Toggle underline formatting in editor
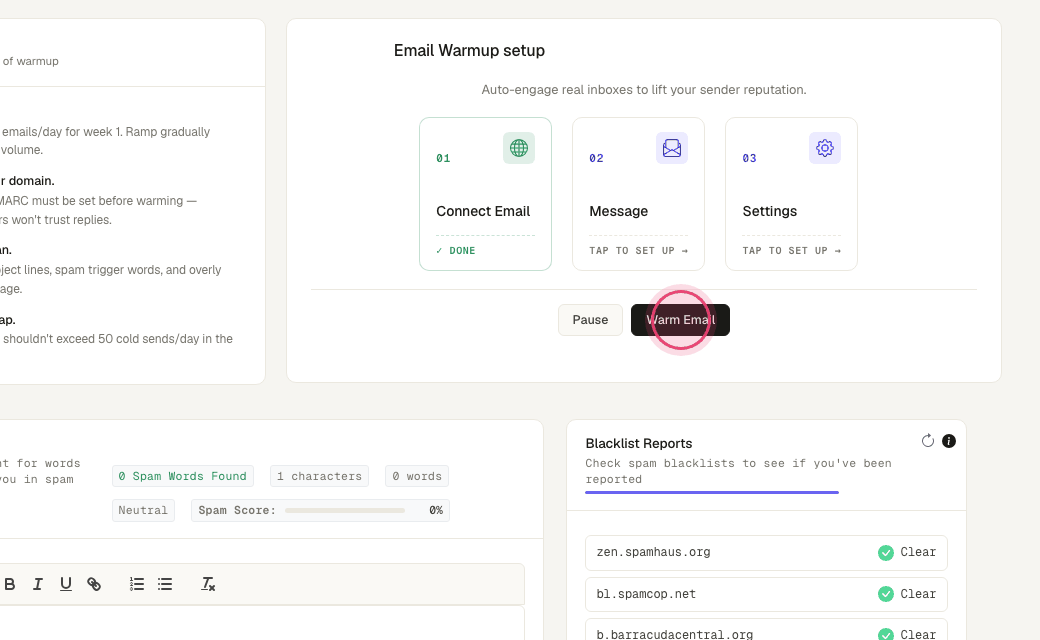Viewport: 1040px width, 640px height. pos(66,584)
